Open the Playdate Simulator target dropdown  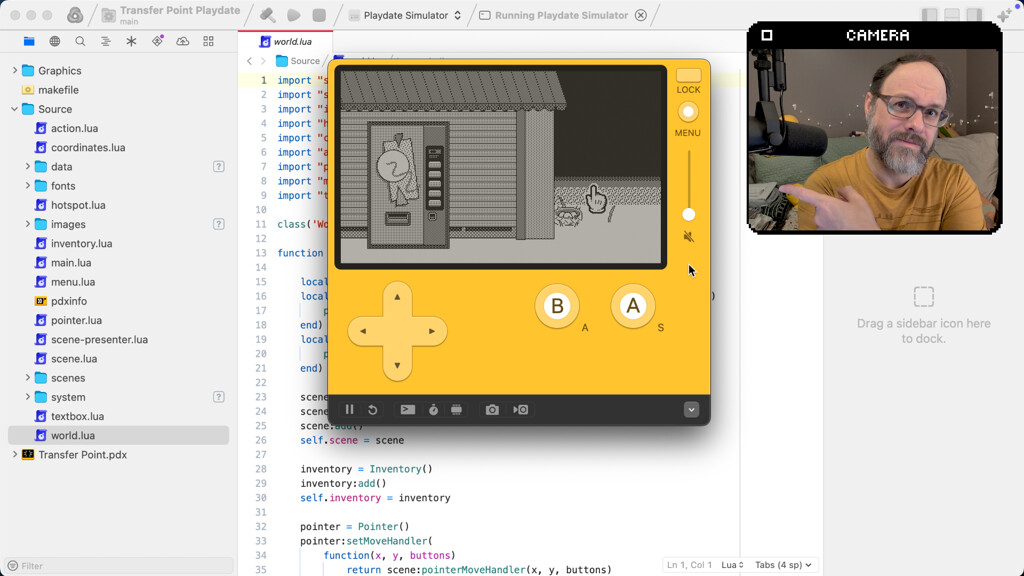click(x=405, y=15)
